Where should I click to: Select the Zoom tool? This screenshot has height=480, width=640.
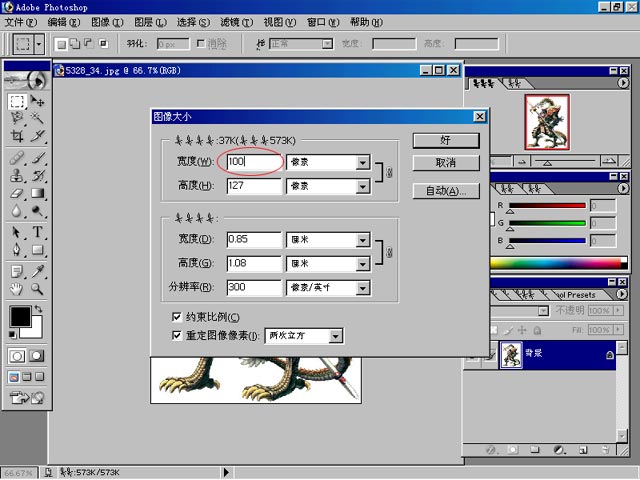tap(38, 289)
